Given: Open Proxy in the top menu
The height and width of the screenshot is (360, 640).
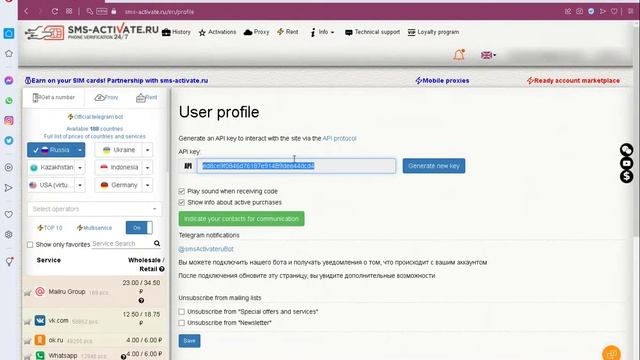Looking at the screenshot, I should 256,32.
